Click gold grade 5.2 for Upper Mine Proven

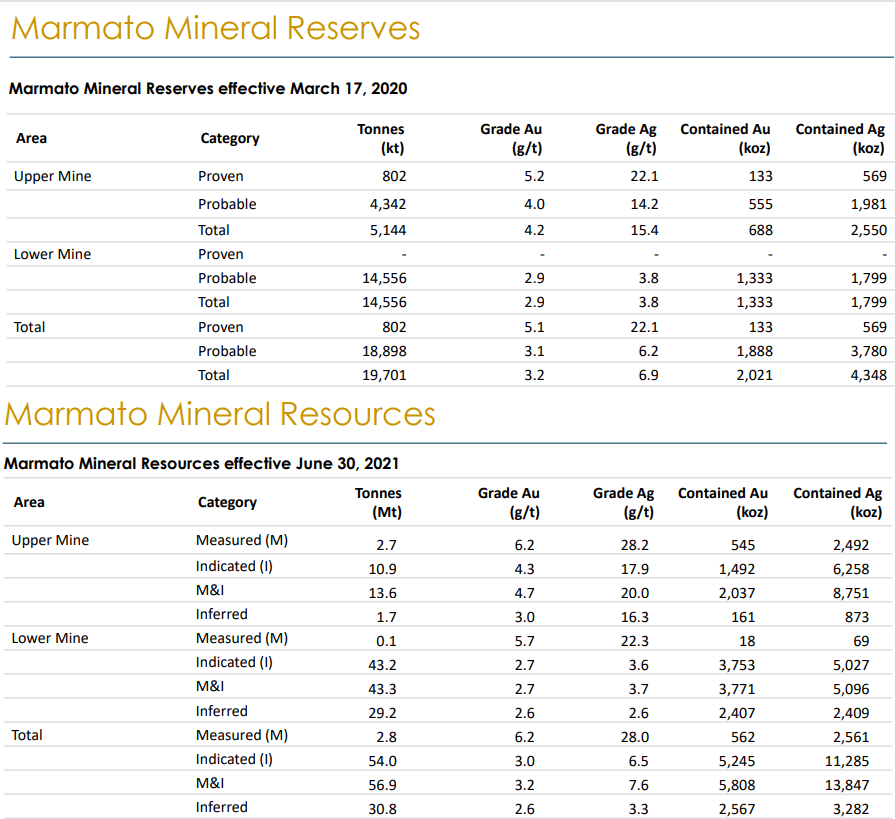pyautogui.click(x=534, y=176)
